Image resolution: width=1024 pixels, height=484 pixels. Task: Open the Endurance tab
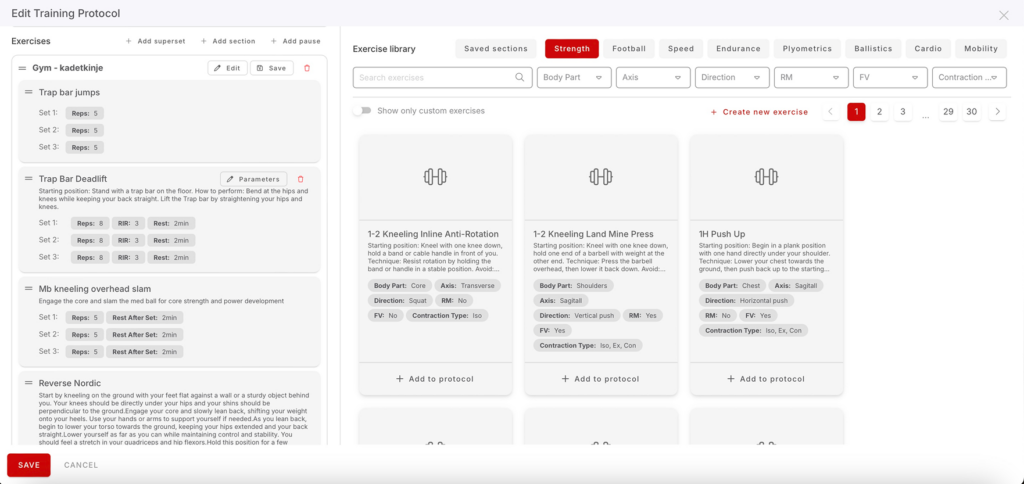[738, 48]
